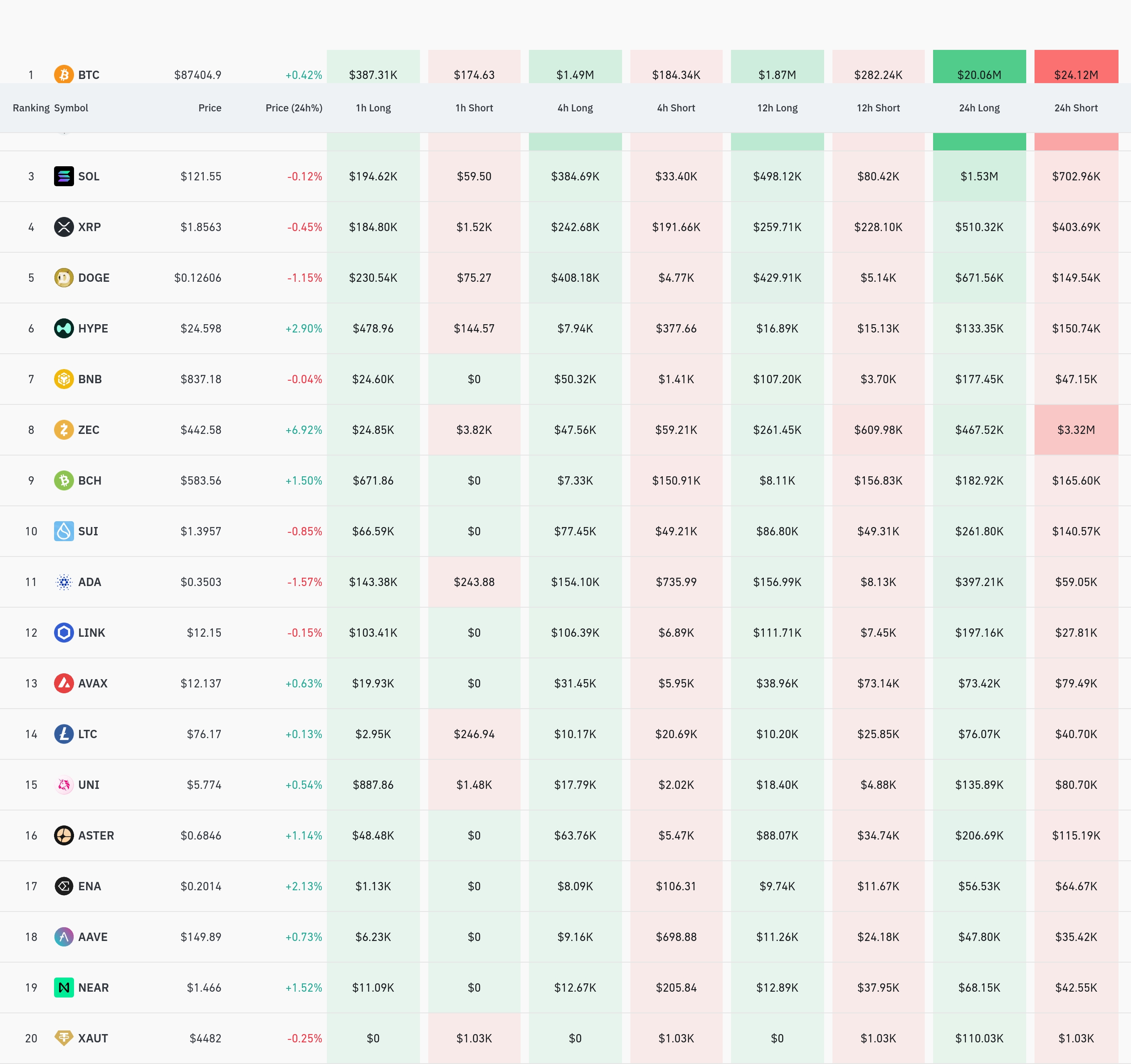Click the NEAR coin icon
This screenshot has width=1131, height=1064.
(x=64, y=987)
